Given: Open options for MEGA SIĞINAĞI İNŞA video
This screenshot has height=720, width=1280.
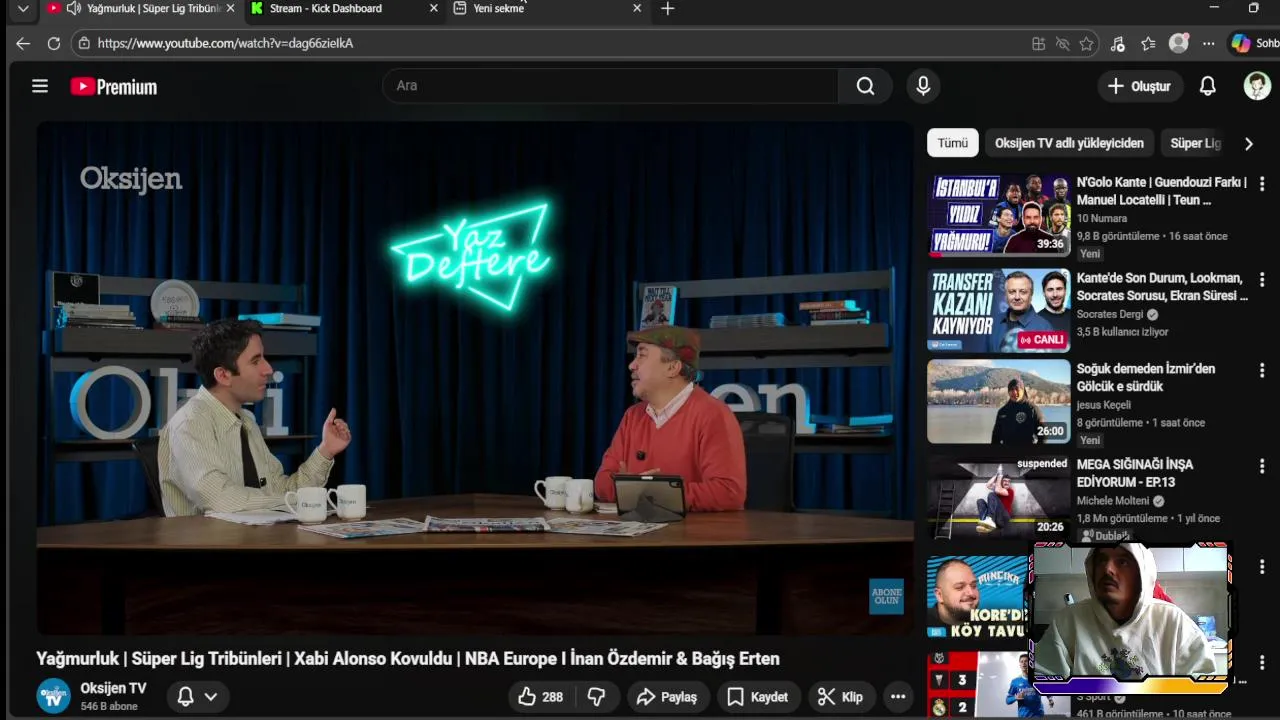Looking at the screenshot, I should pos(1262,466).
